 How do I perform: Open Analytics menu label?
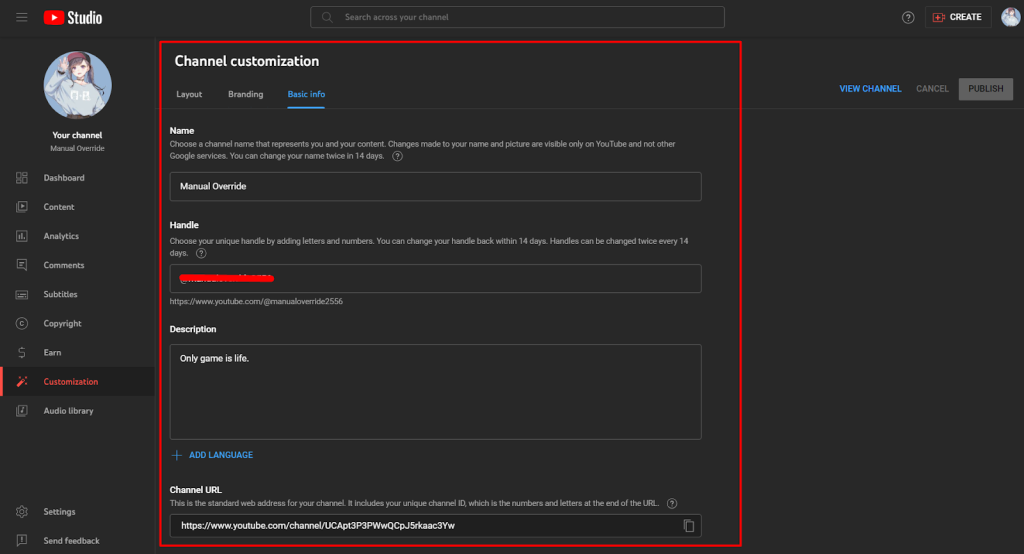click(61, 236)
